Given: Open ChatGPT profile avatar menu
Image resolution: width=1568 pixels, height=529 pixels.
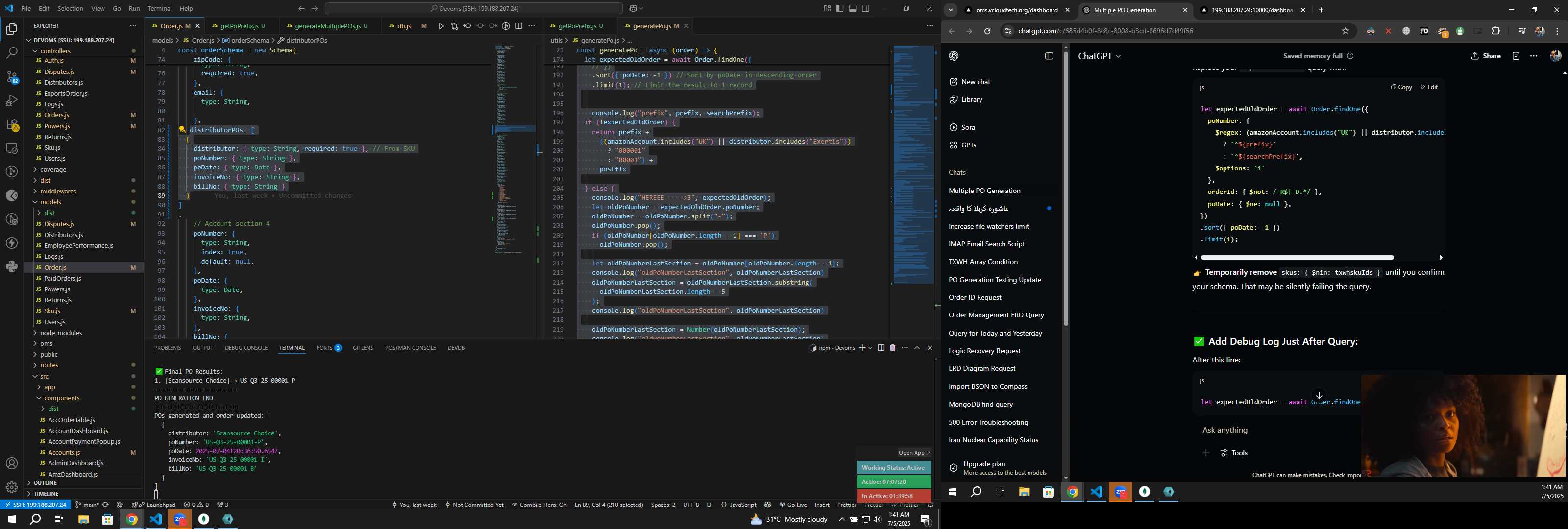Looking at the screenshot, I should (x=1555, y=56).
